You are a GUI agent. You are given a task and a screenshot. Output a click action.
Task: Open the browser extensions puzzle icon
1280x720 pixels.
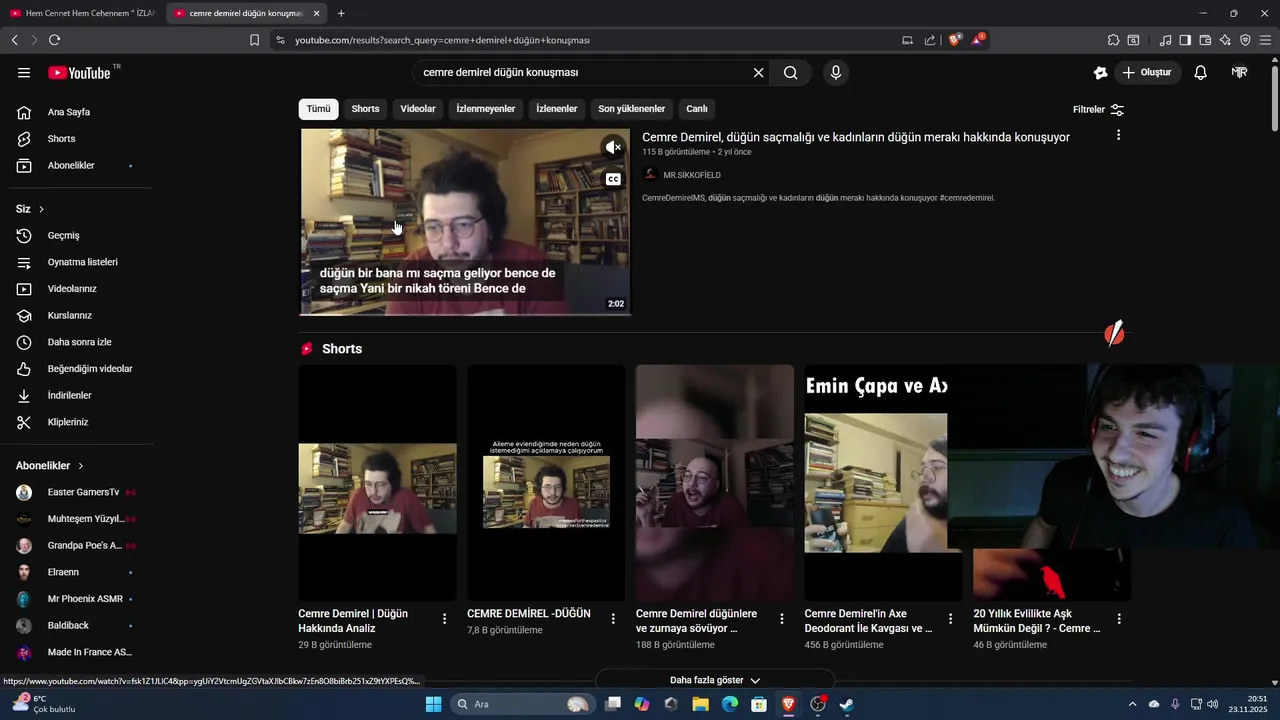(1113, 40)
